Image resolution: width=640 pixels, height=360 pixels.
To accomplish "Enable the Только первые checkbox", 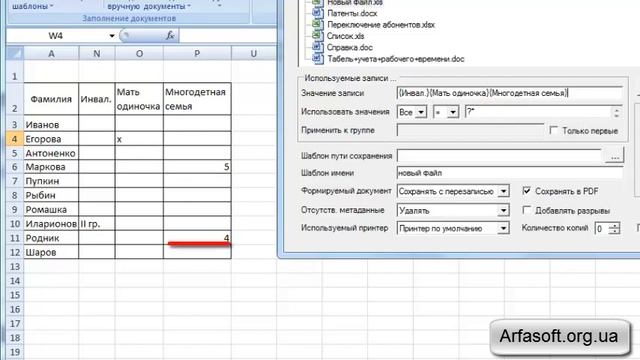I will (553, 130).
